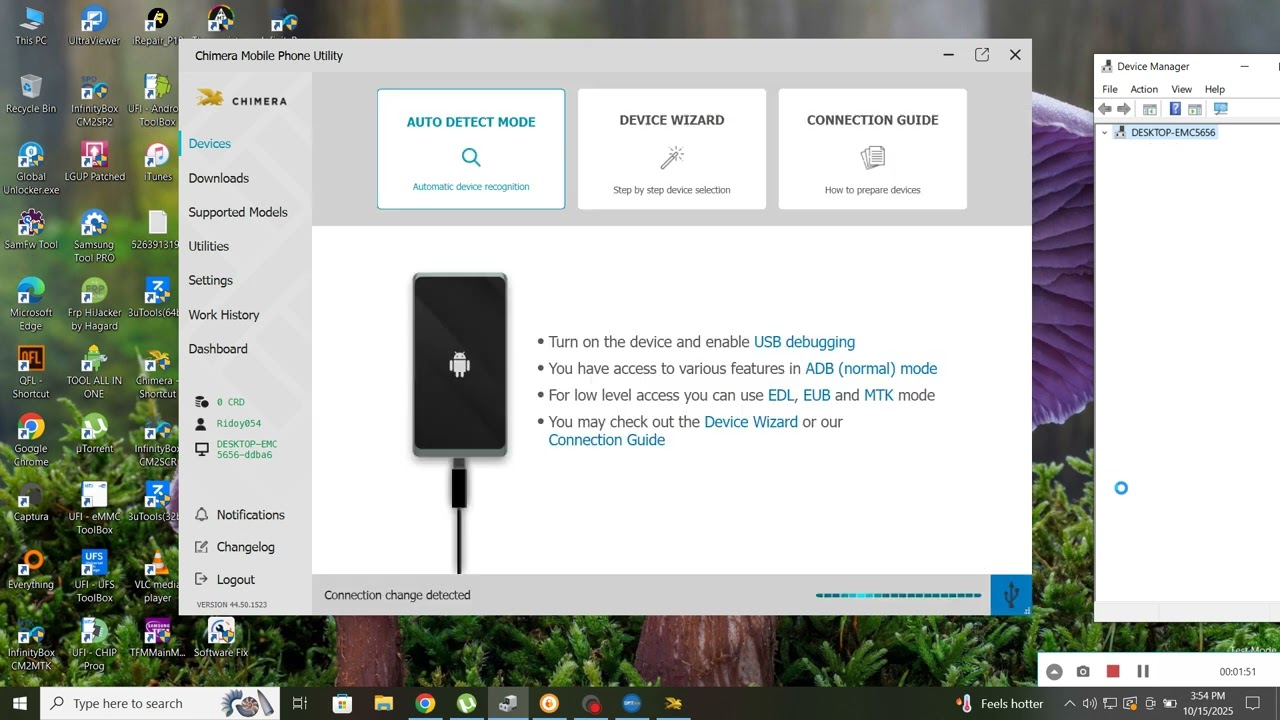The height and width of the screenshot is (720, 1280).
Task: Open Utilities in Chimera sidebar
Action: click(209, 246)
